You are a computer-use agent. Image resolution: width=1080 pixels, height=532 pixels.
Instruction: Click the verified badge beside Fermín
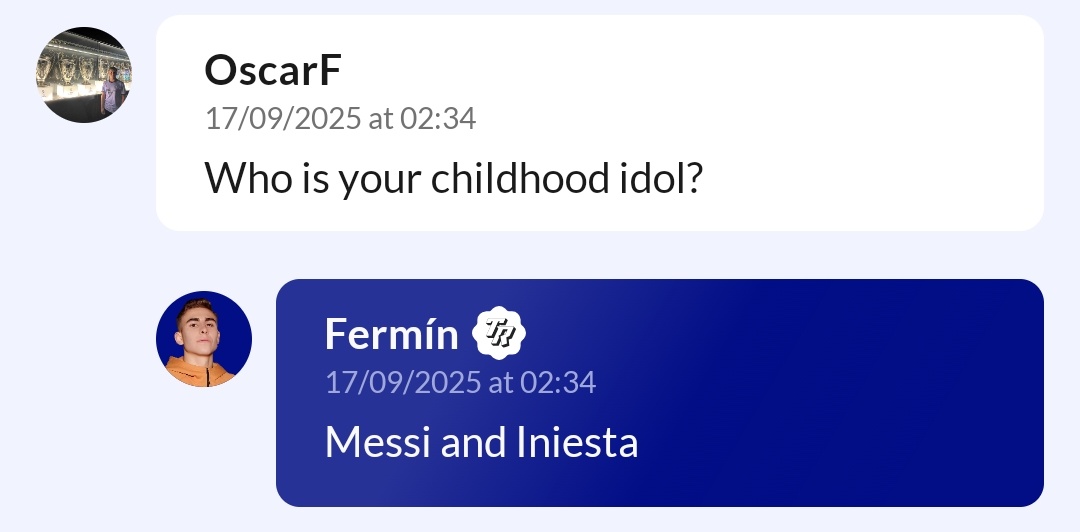click(x=499, y=334)
